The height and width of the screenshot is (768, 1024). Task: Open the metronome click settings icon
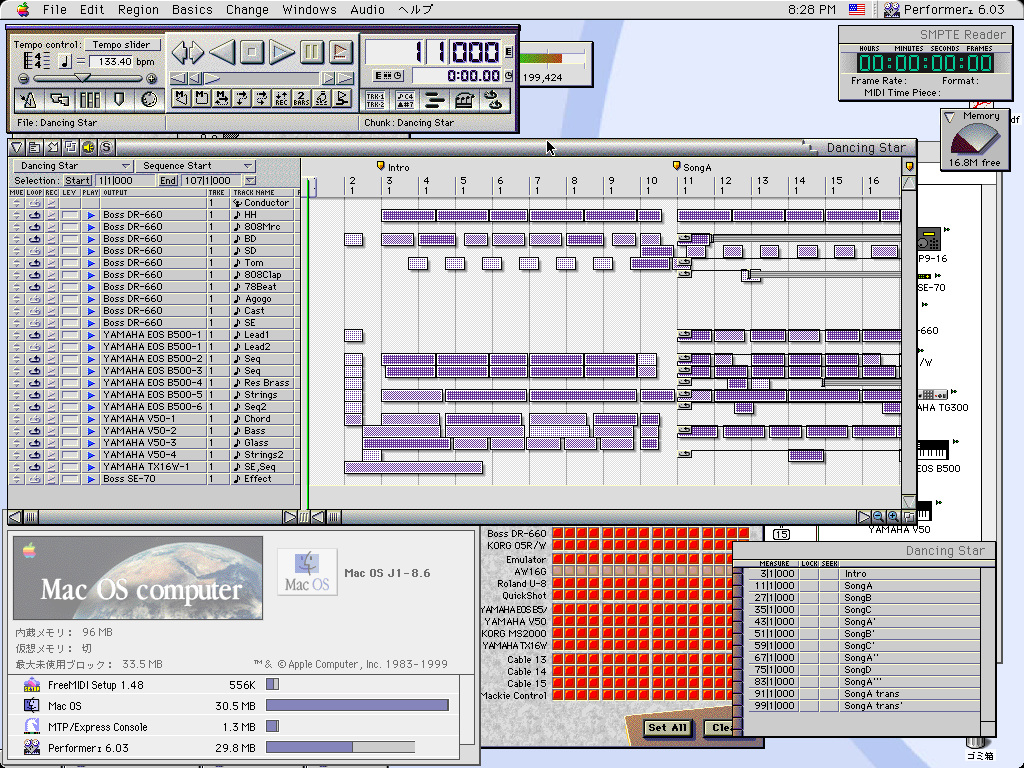click(28, 100)
